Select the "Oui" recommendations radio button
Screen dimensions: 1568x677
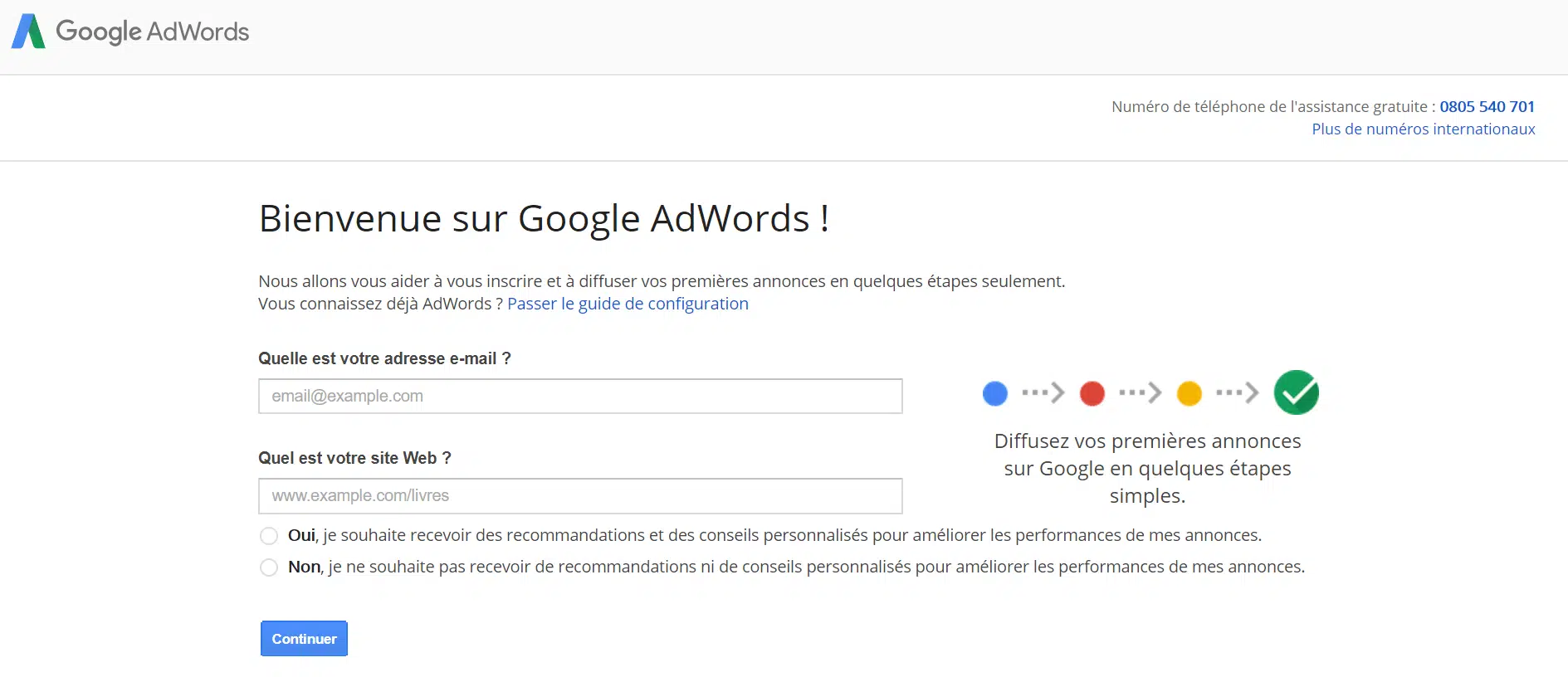click(x=269, y=536)
